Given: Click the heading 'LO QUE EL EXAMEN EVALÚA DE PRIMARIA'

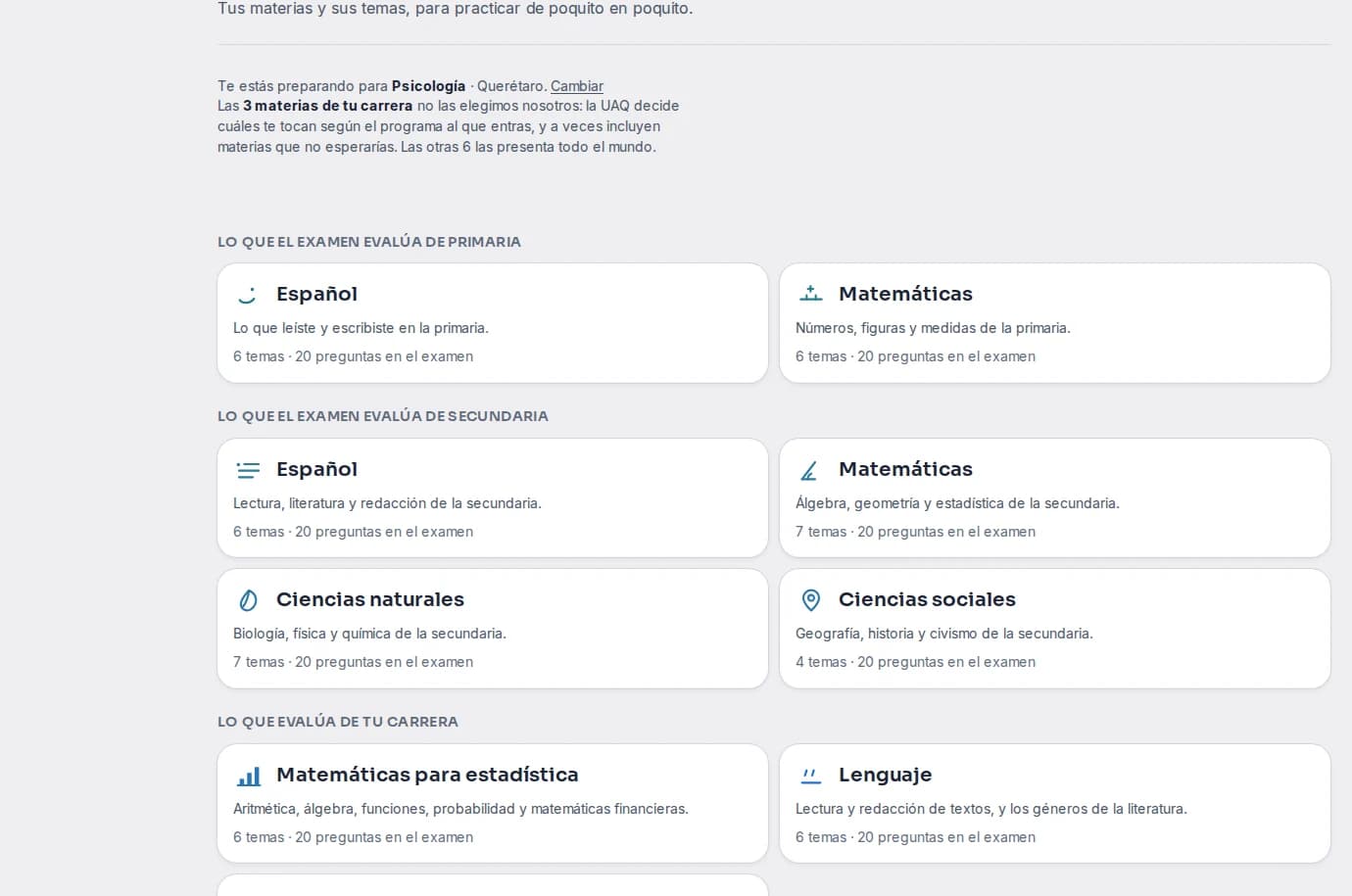Looking at the screenshot, I should (369, 242).
